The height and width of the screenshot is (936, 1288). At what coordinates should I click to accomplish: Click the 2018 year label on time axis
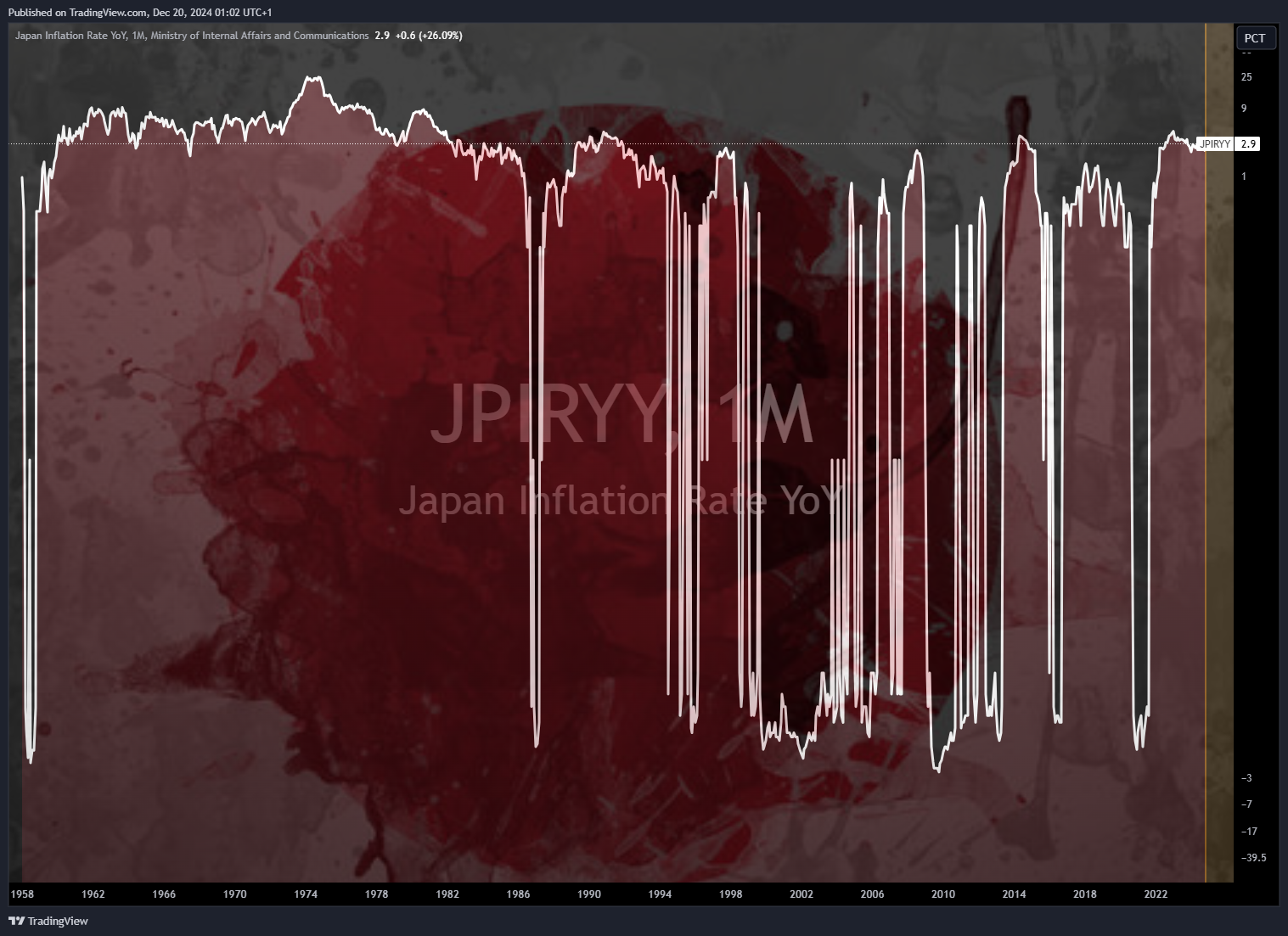pyautogui.click(x=1084, y=894)
